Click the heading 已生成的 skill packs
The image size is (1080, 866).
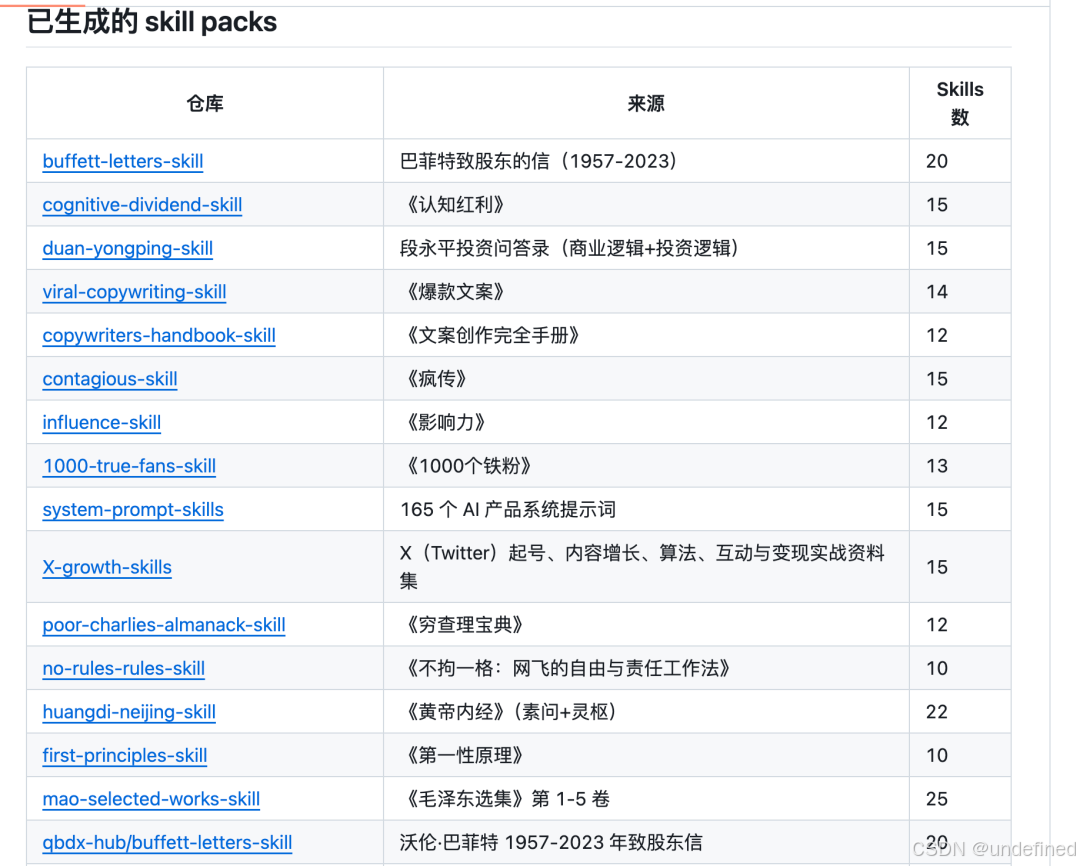pyautogui.click(x=152, y=22)
